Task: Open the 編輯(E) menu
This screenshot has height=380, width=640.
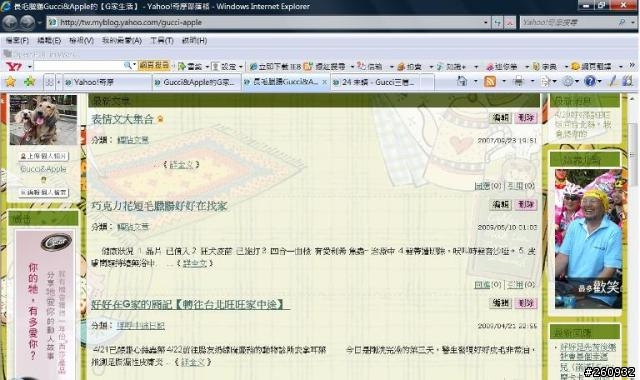Action: coord(49,40)
